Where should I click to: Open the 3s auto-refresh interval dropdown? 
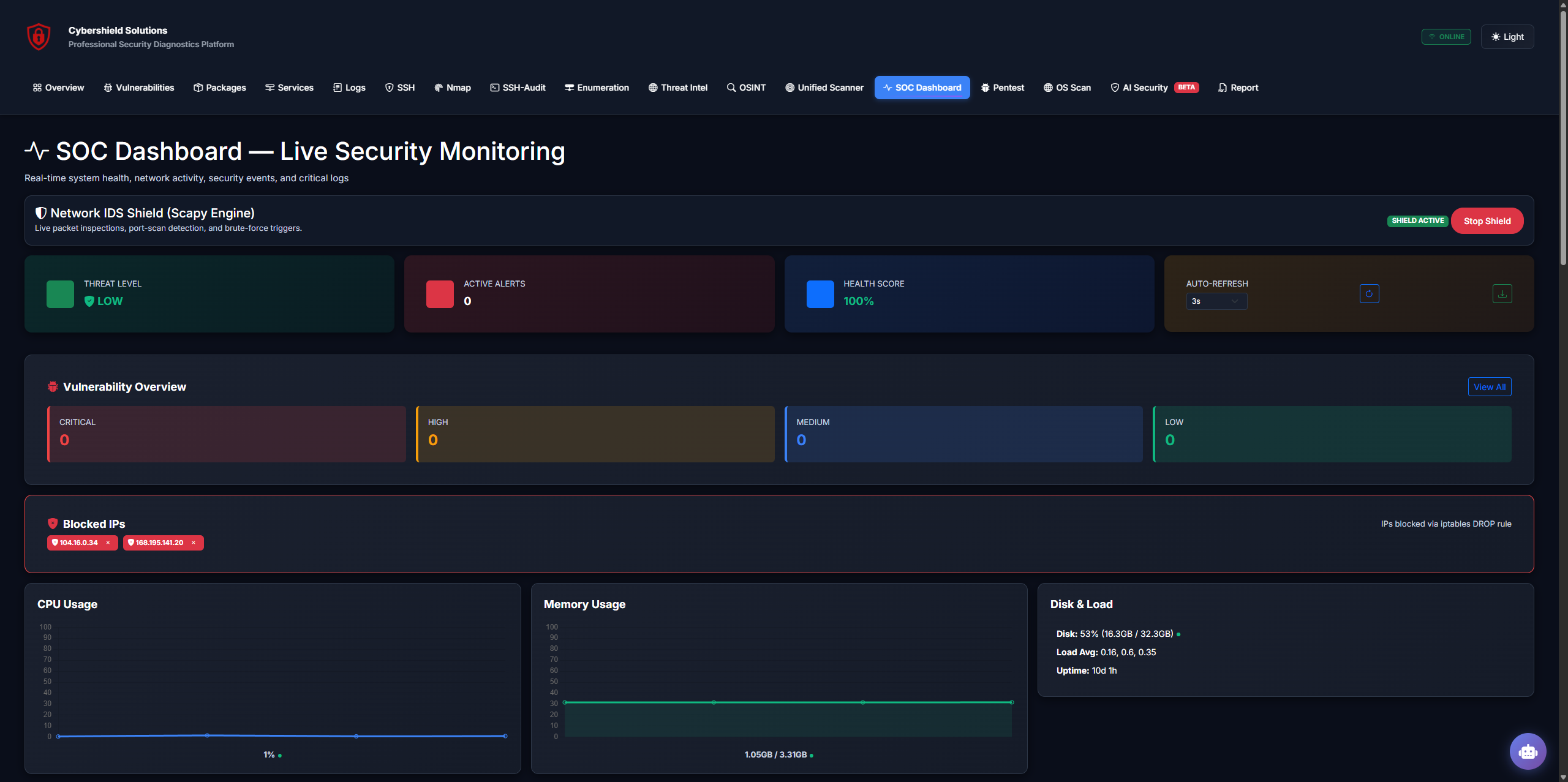[x=1216, y=301]
